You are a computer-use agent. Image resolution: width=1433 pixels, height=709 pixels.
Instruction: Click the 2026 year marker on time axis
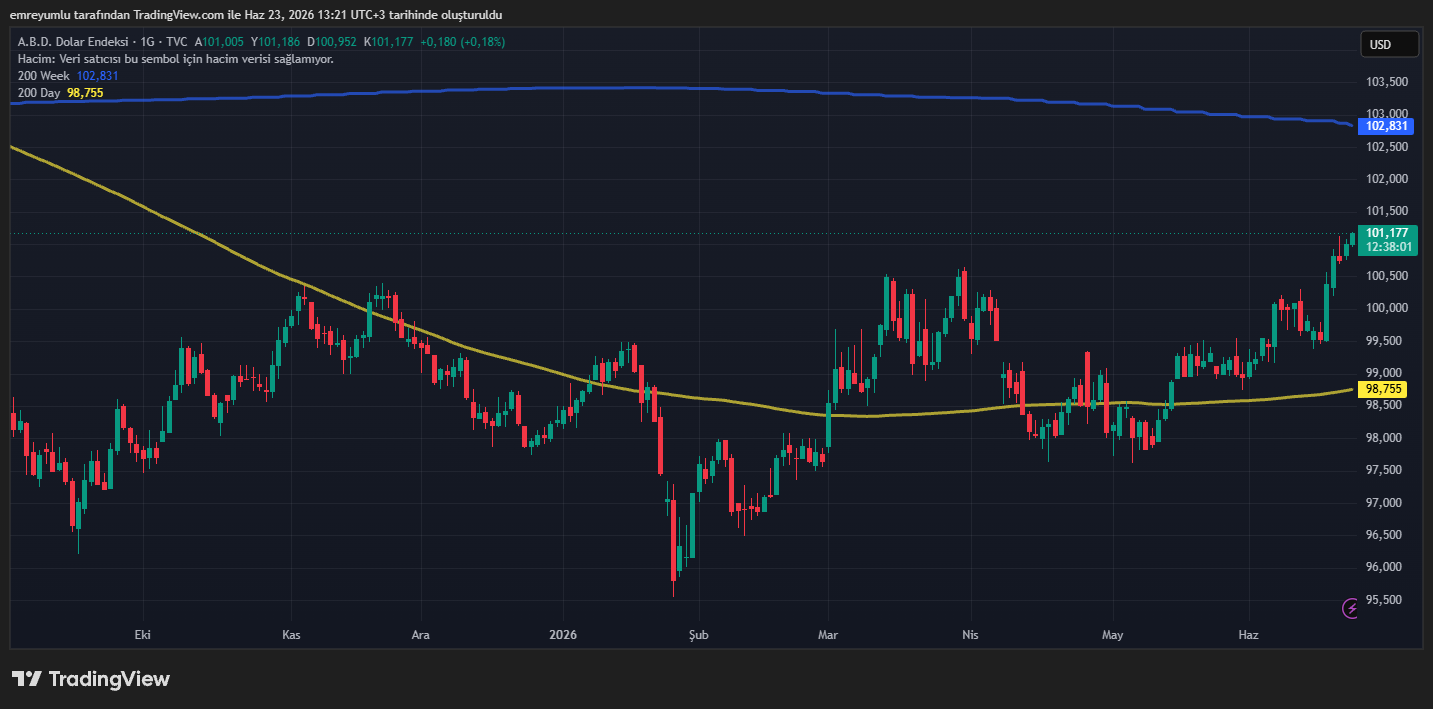click(x=563, y=635)
